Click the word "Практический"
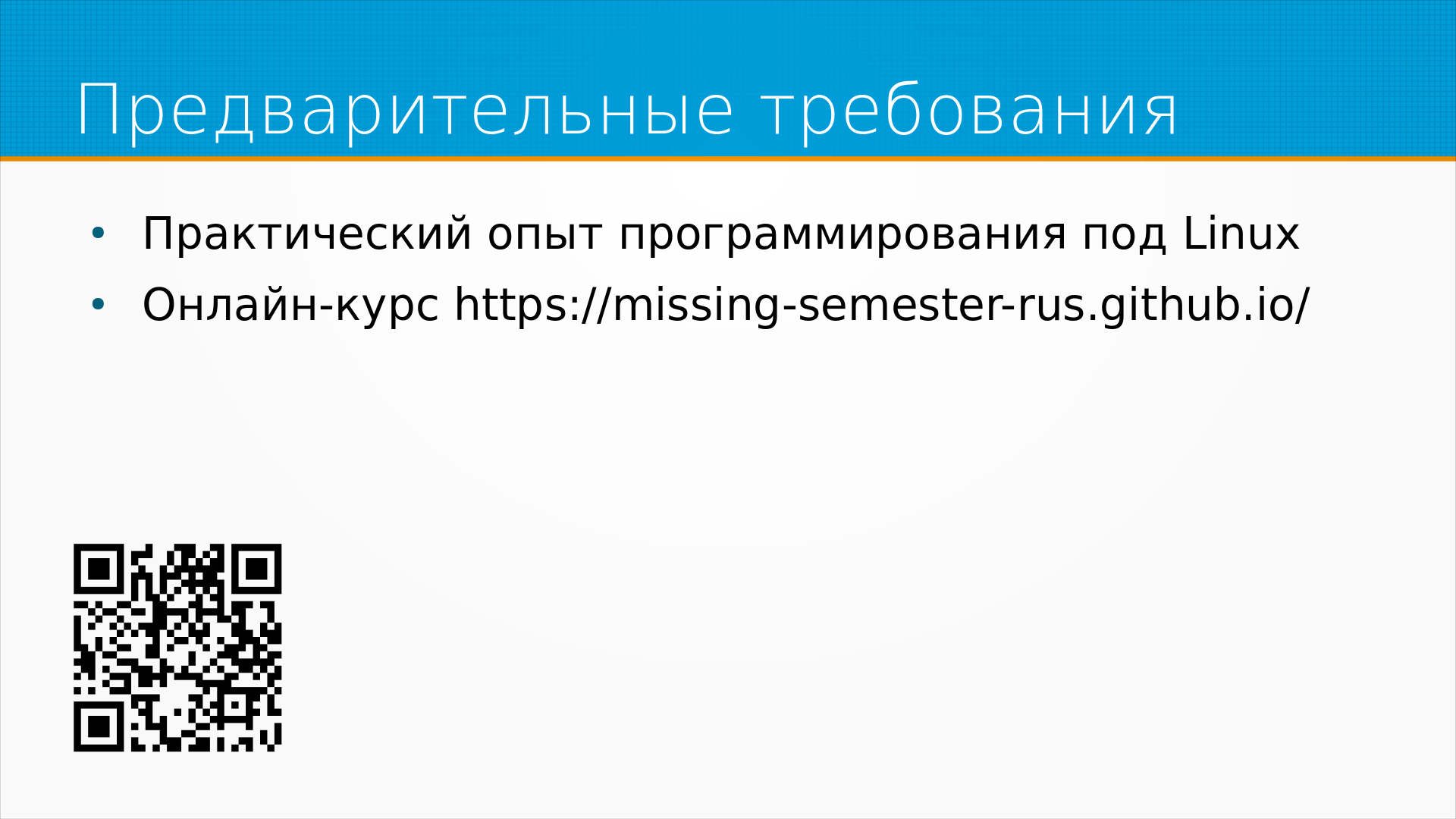This screenshot has width=1456, height=819. [307, 234]
